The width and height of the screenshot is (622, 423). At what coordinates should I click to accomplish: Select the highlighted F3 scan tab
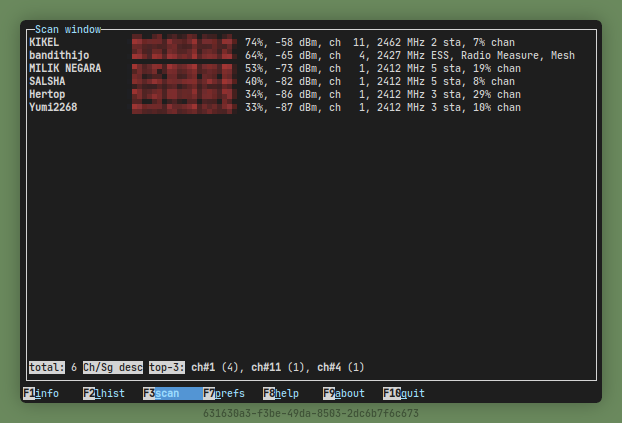(162, 394)
